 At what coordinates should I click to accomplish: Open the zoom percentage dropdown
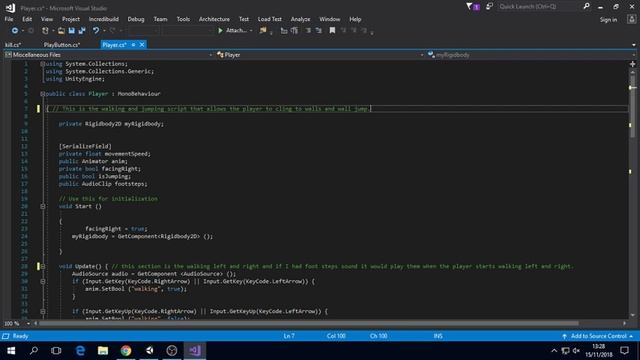(28, 324)
